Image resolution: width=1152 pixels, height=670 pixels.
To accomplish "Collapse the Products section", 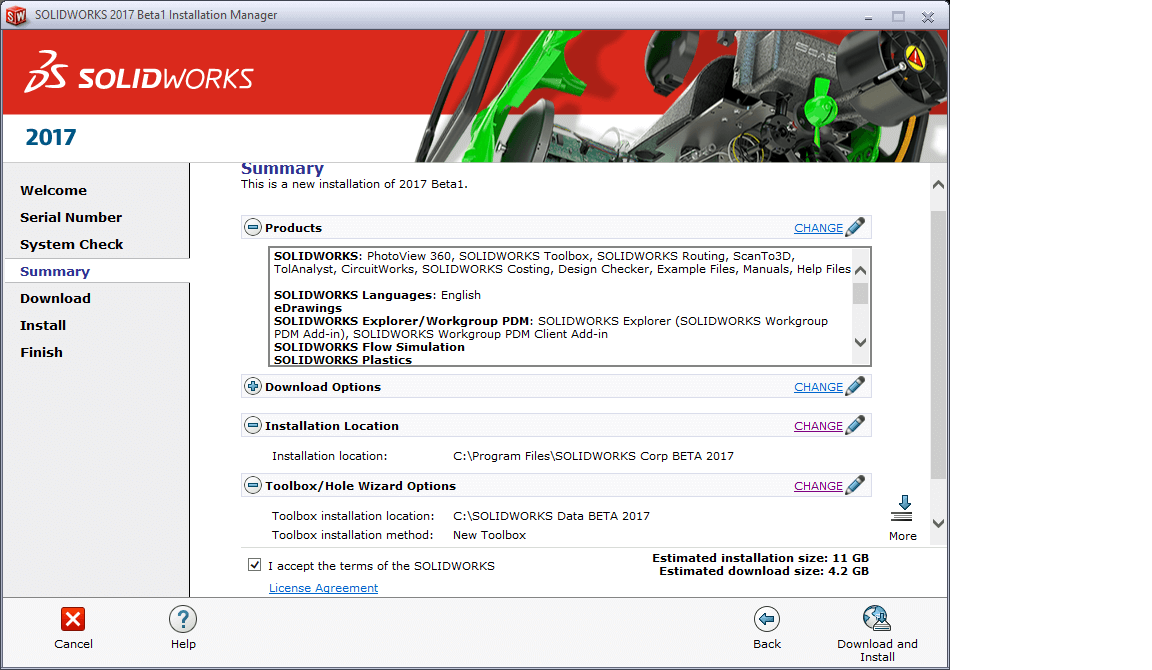I will click(x=253, y=228).
